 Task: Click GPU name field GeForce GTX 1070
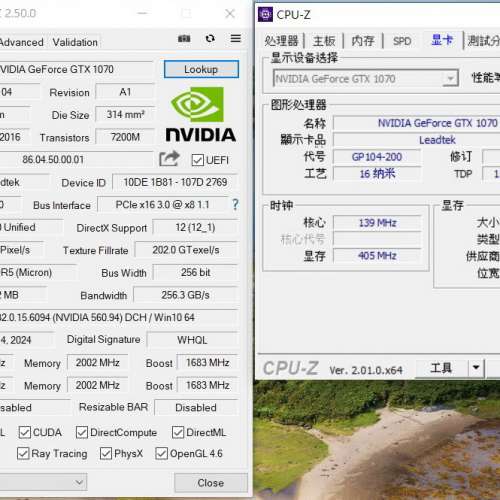tap(76, 69)
